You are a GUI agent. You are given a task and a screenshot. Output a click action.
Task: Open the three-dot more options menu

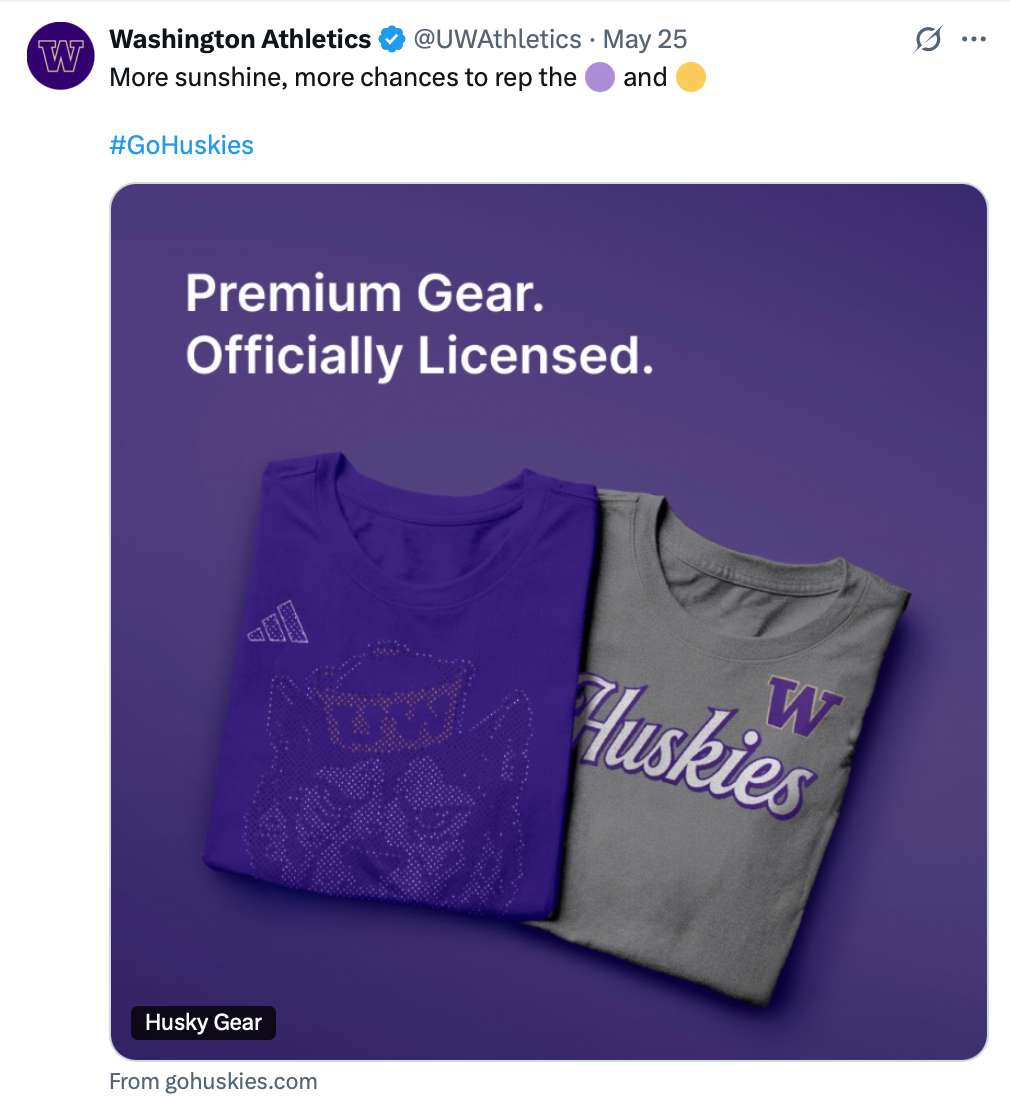click(974, 39)
